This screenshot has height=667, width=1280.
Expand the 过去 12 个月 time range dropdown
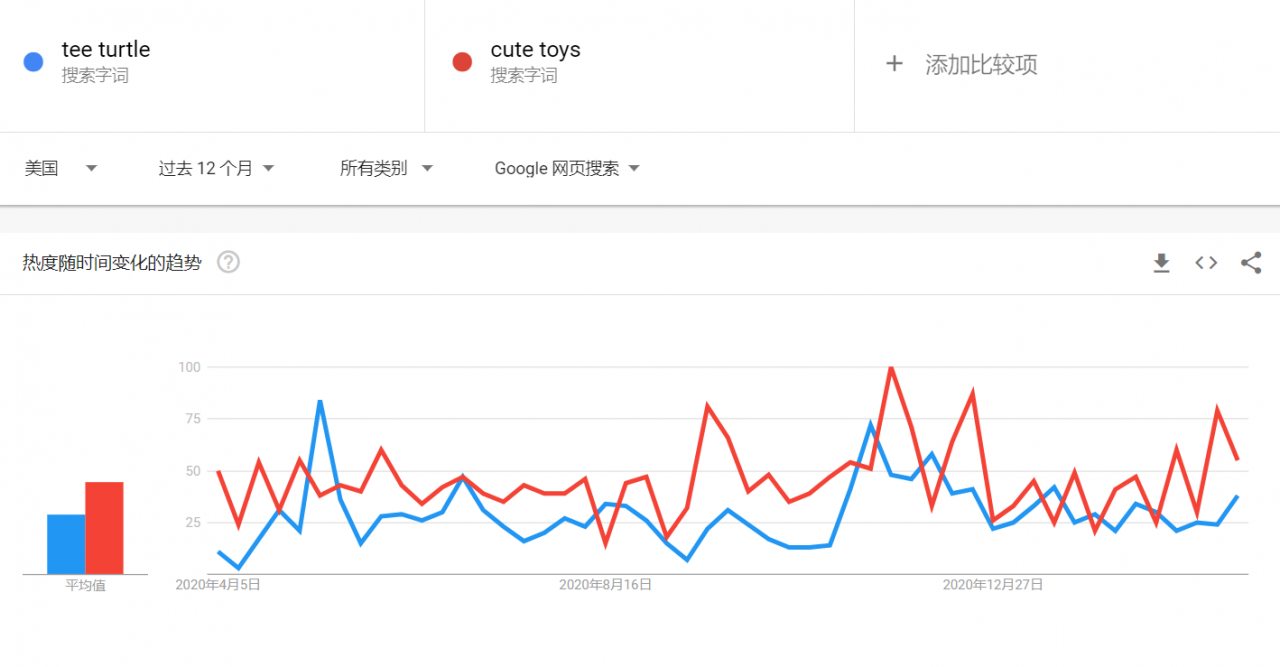216,168
